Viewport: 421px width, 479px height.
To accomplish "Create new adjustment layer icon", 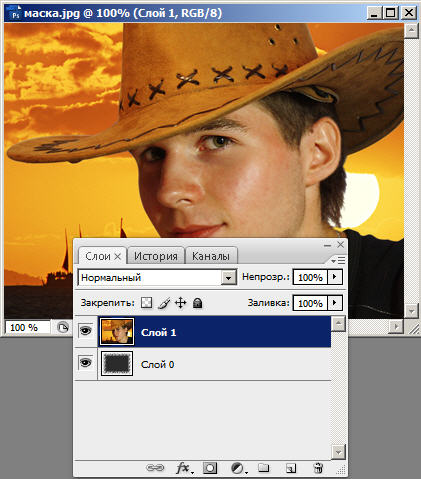I will click(x=238, y=468).
